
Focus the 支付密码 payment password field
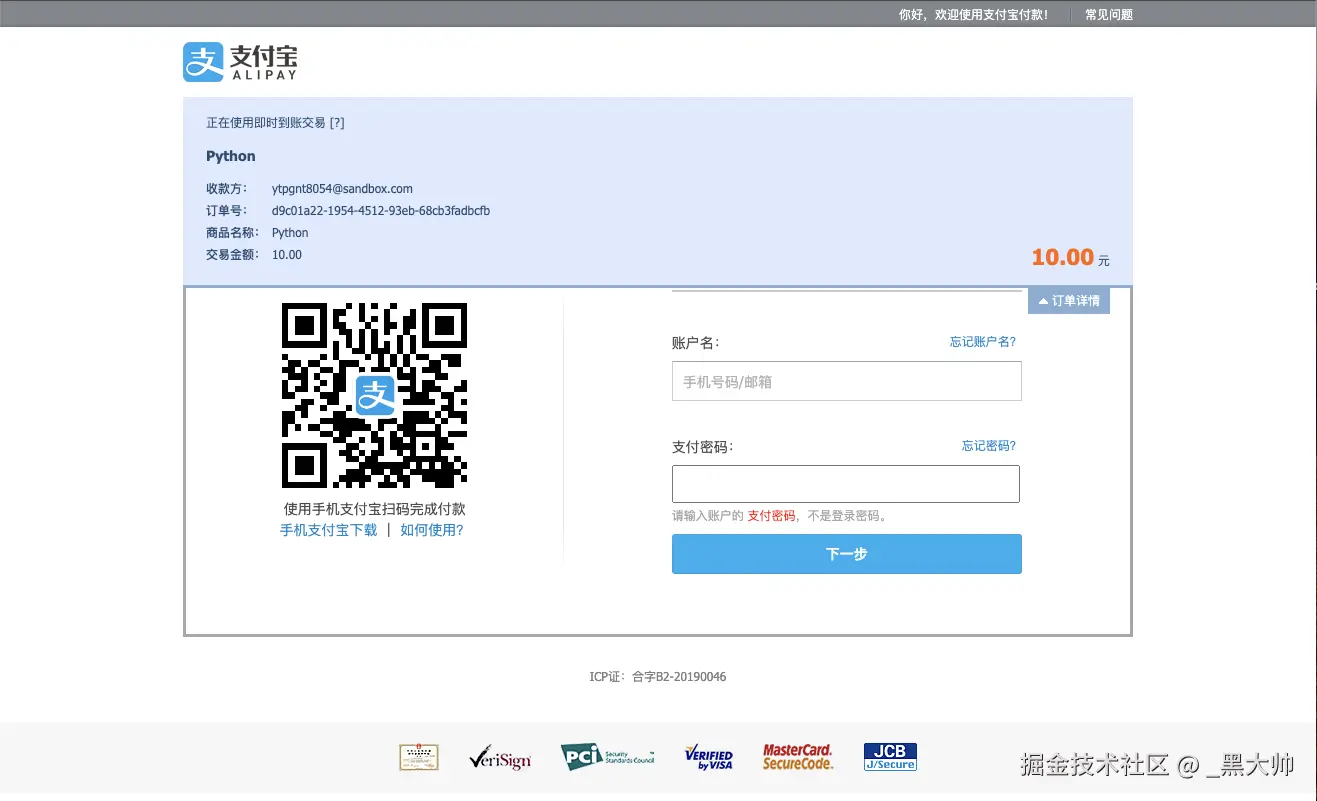[x=846, y=484]
